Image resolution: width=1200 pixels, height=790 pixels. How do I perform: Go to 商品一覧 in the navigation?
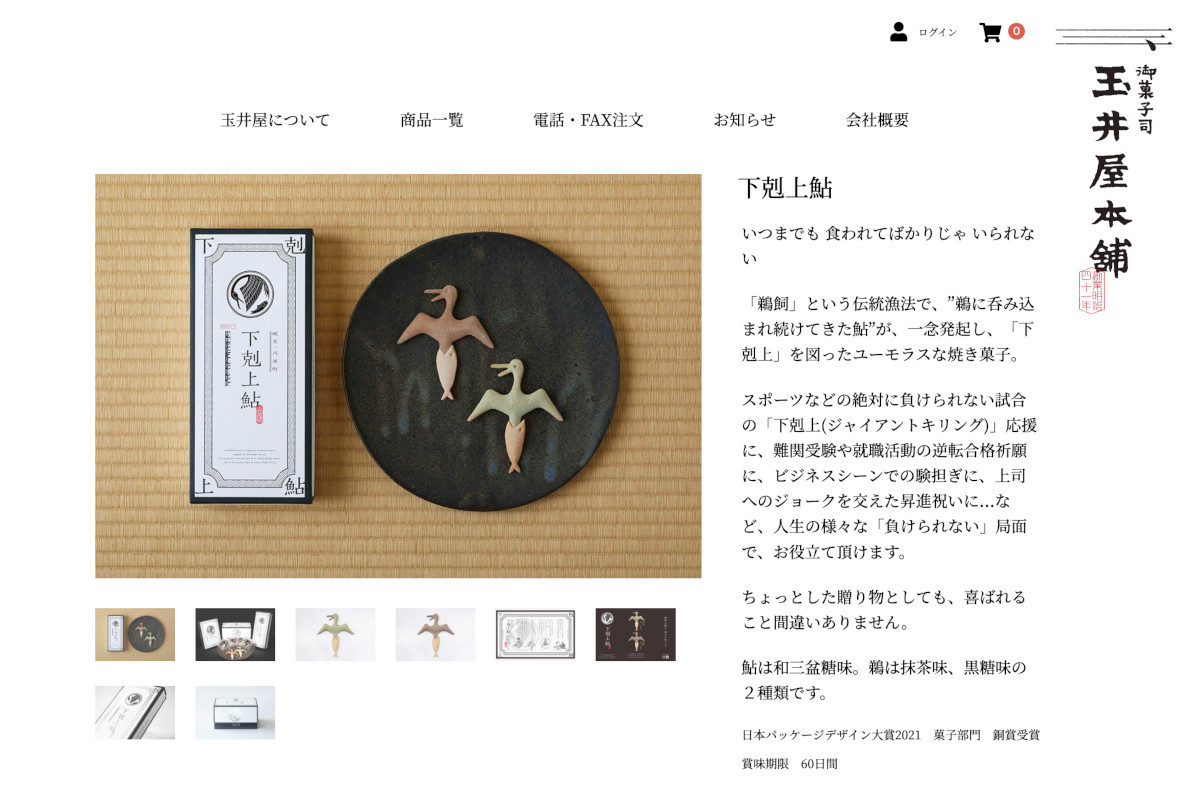432,120
